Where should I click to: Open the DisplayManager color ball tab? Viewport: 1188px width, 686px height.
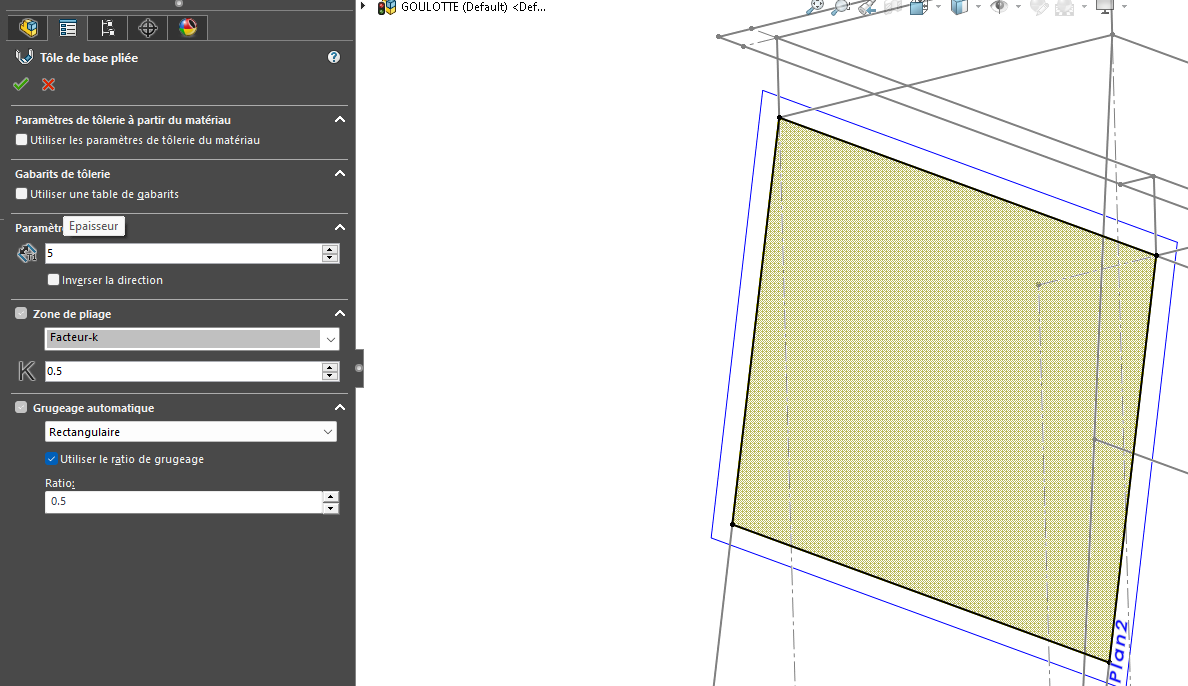pos(188,28)
